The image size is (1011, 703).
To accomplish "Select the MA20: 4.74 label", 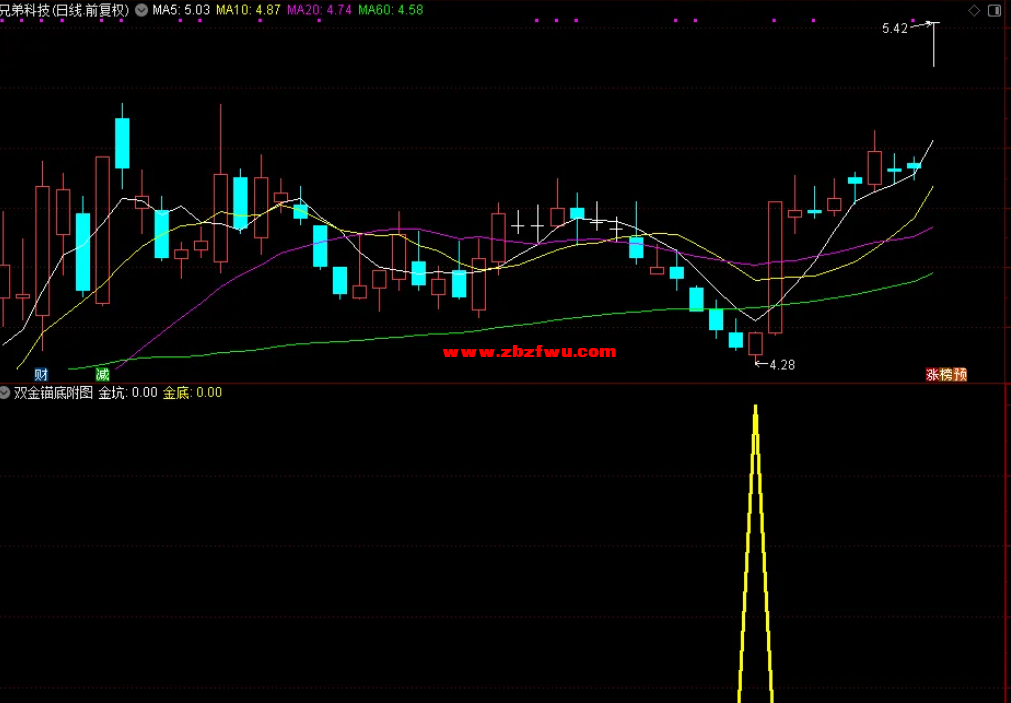I will click(319, 10).
